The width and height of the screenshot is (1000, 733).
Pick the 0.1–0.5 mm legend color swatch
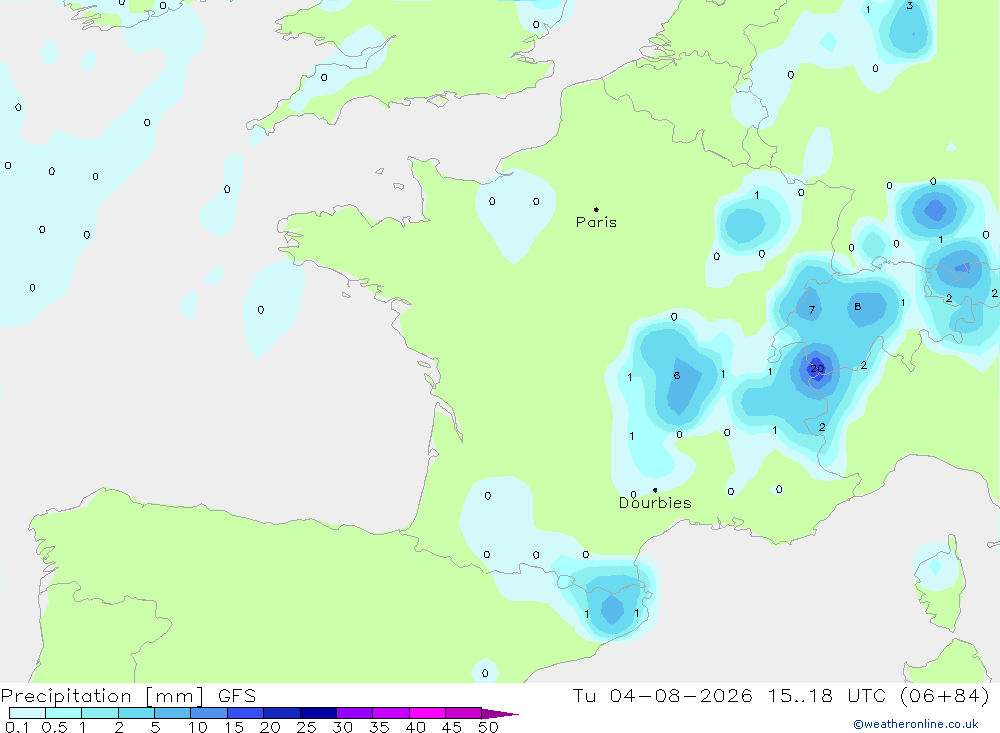pos(27,713)
